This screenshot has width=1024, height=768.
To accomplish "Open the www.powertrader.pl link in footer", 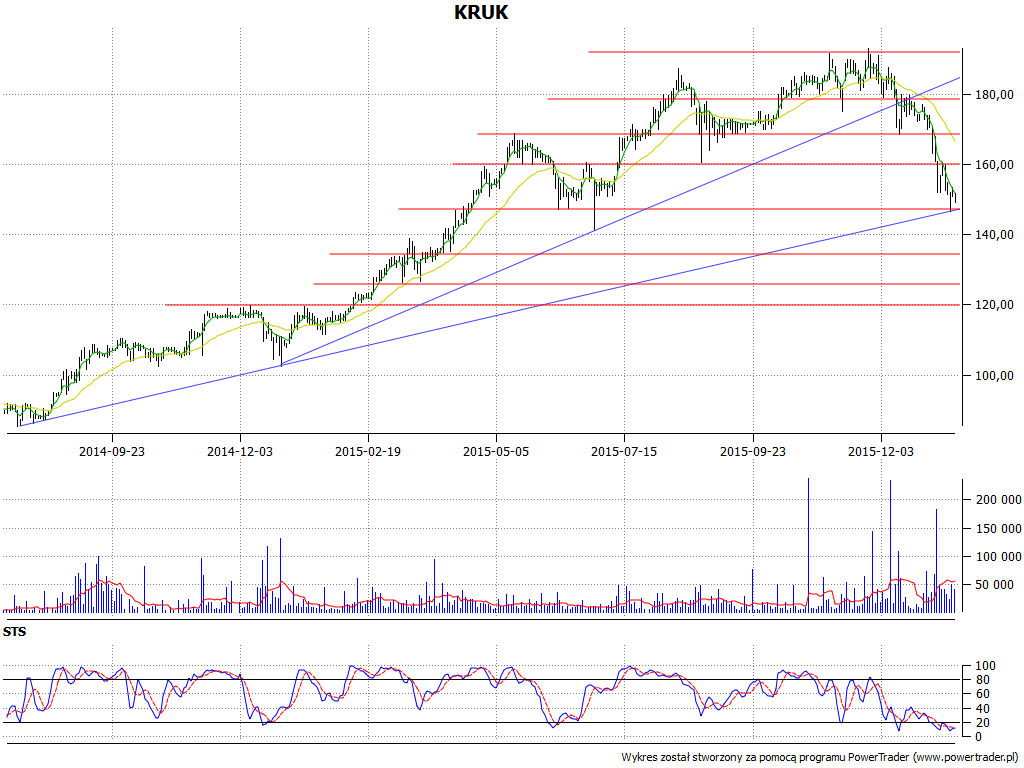I will 965,758.
